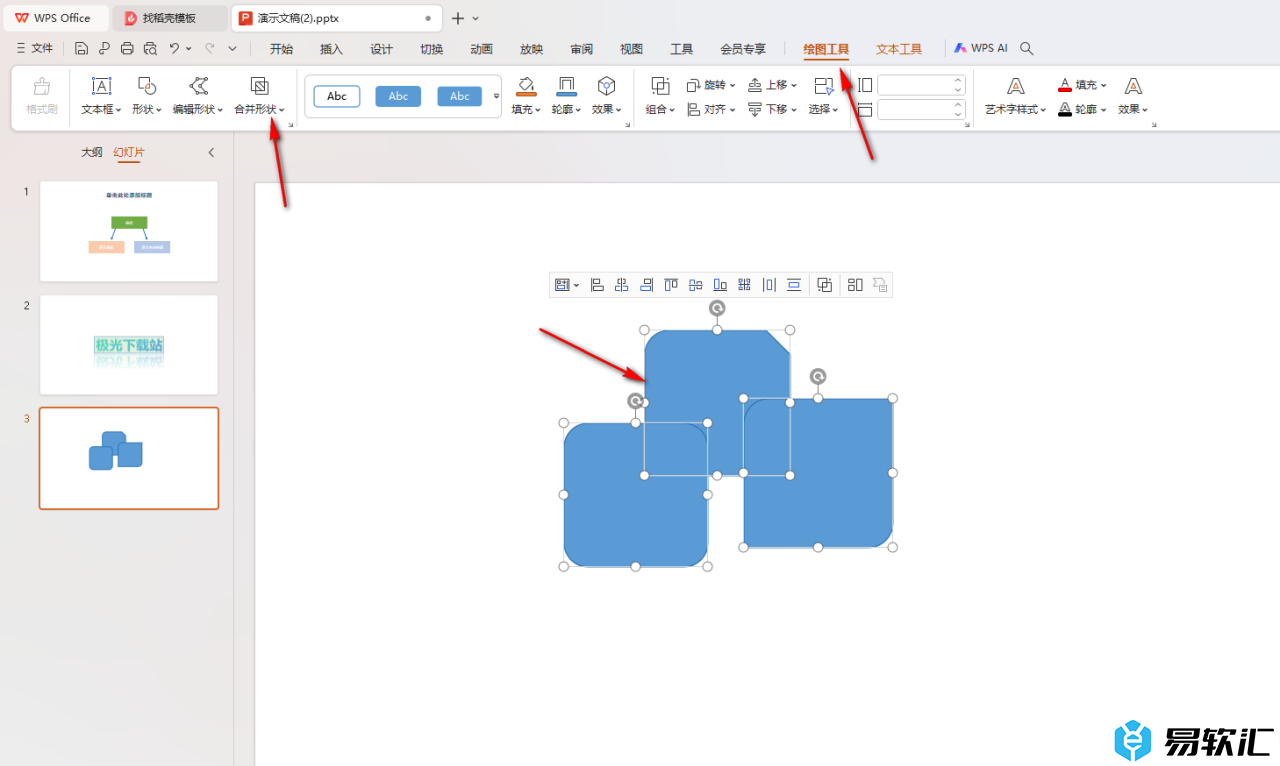Screen dimensions: 1280x766
Task: Open a new tab with plus button
Action: pyautogui.click(x=457, y=18)
